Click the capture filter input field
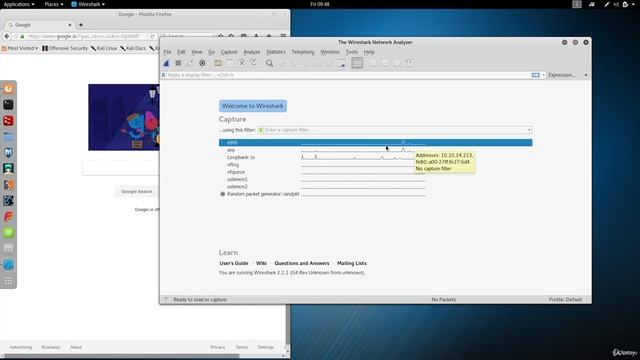The image size is (640, 360). click(x=395, y=130)
